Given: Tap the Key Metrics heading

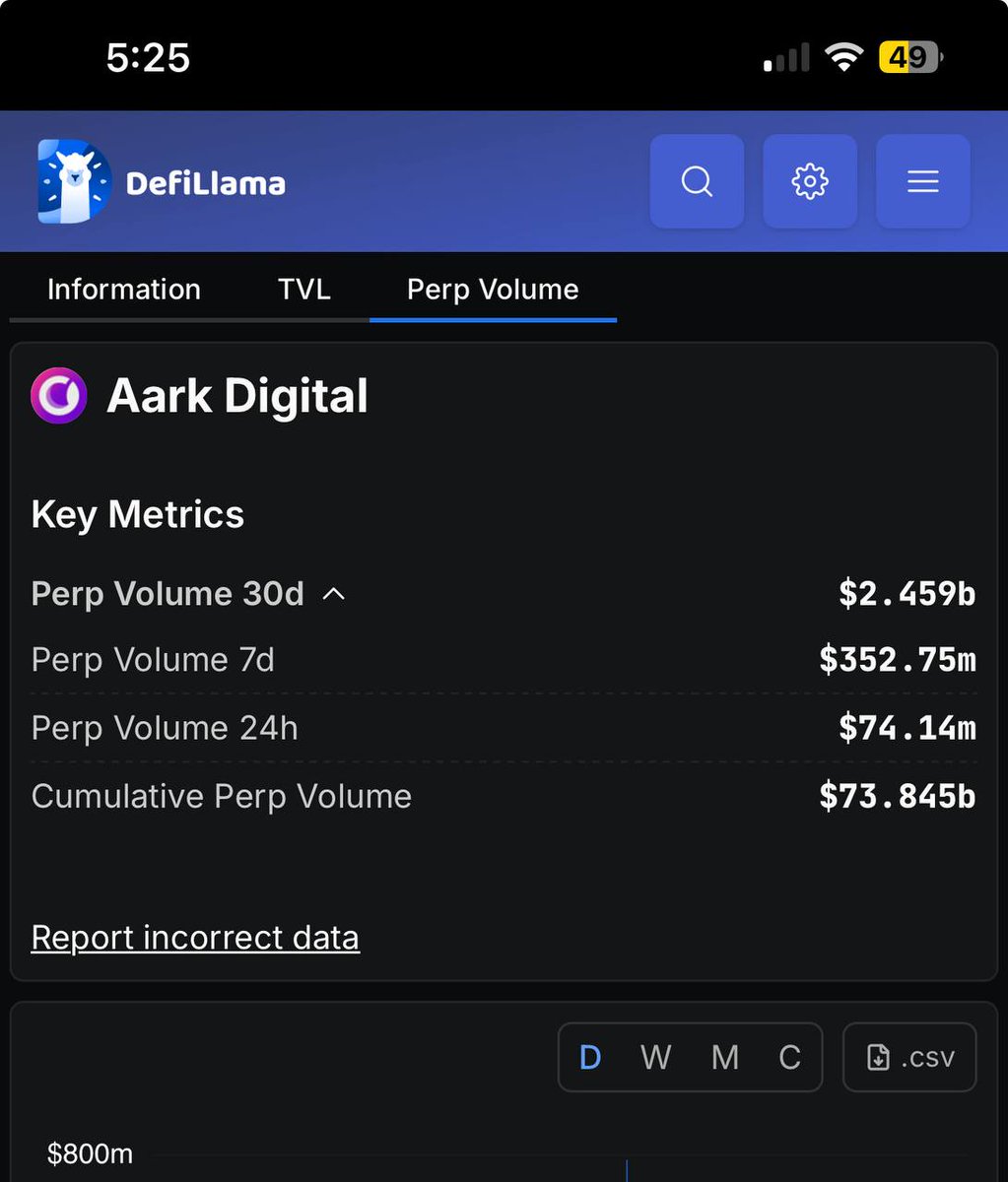Looking at the screenshot, I should point(138,514).
